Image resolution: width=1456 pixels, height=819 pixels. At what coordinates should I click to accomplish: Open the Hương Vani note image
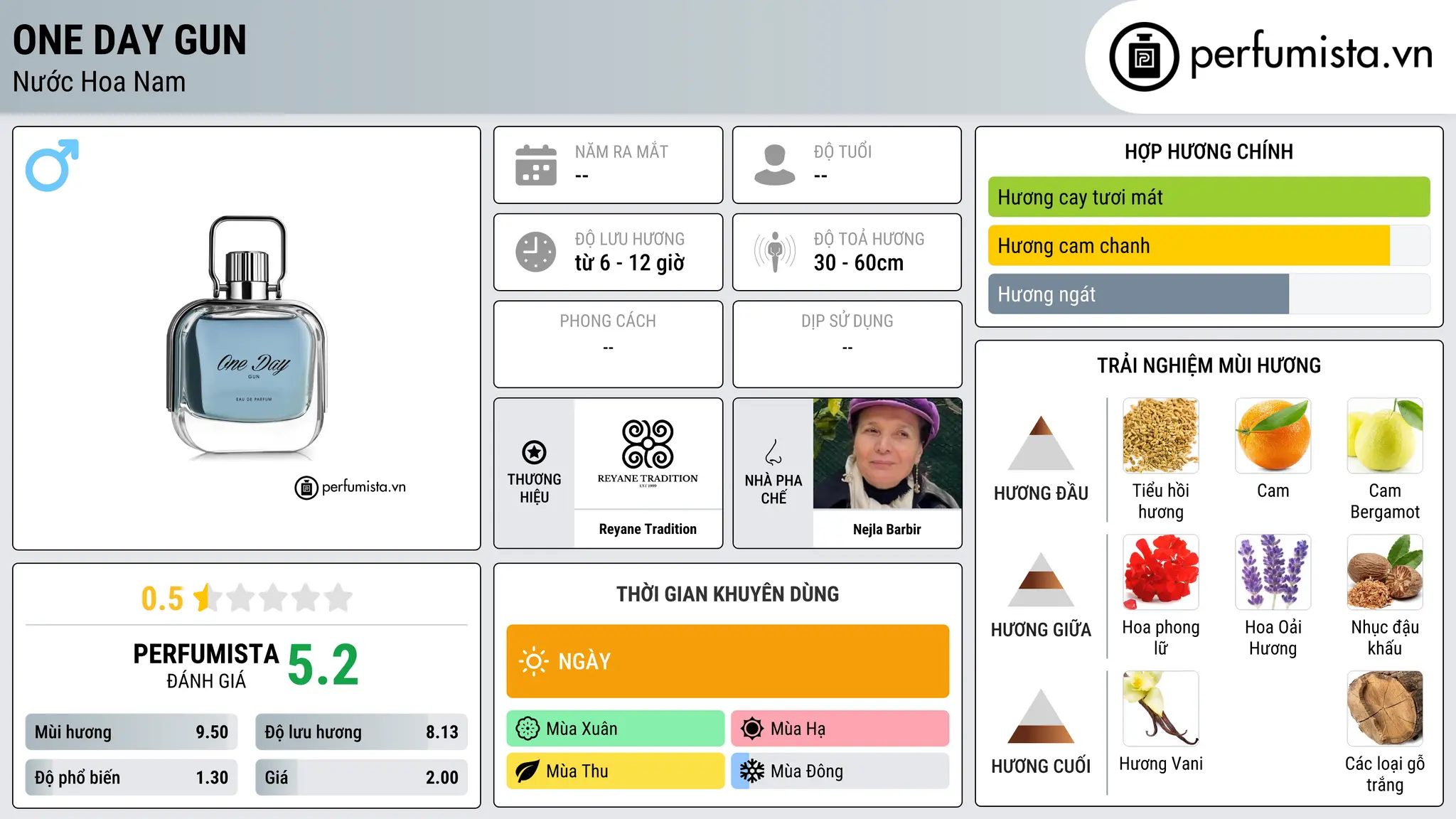[x=1161, y=709]
